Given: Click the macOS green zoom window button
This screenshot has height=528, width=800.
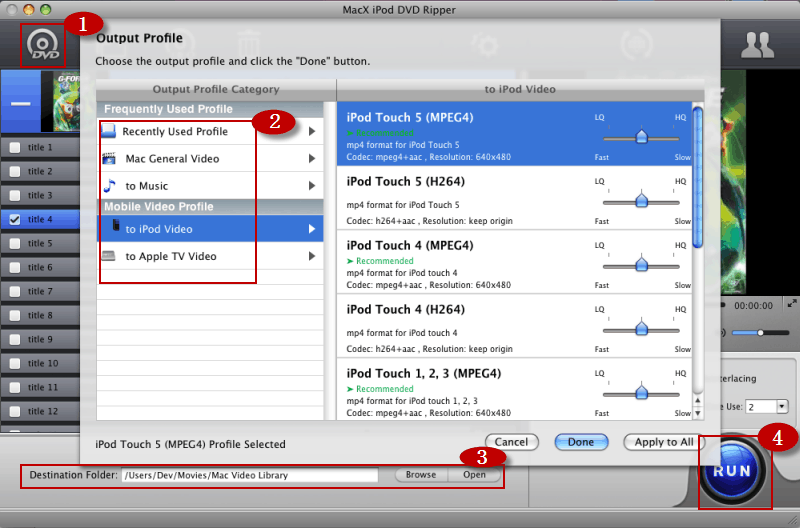Looking at the screenshot, I should point(46,9).
